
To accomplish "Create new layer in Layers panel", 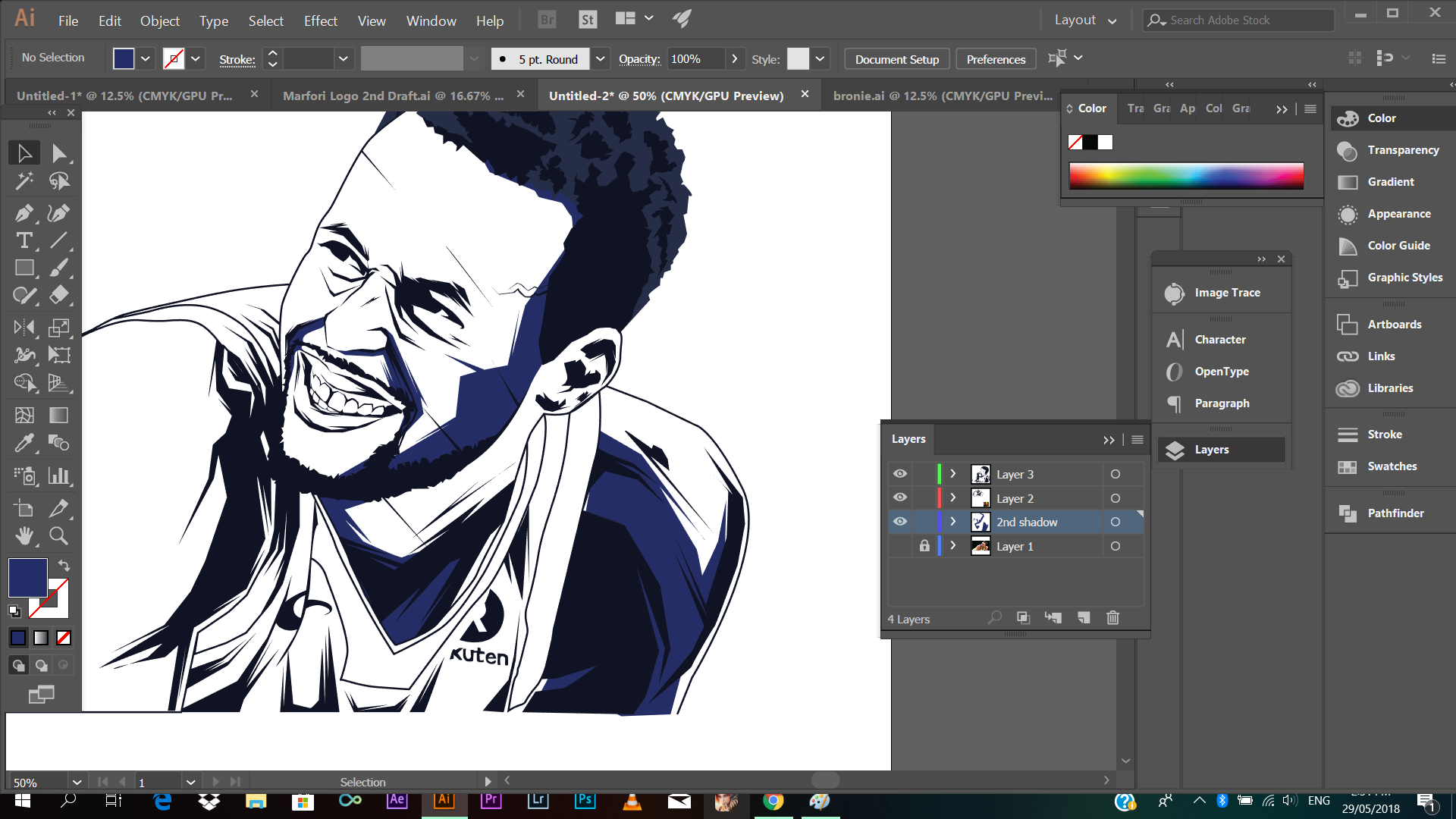I will point(1084,618).
